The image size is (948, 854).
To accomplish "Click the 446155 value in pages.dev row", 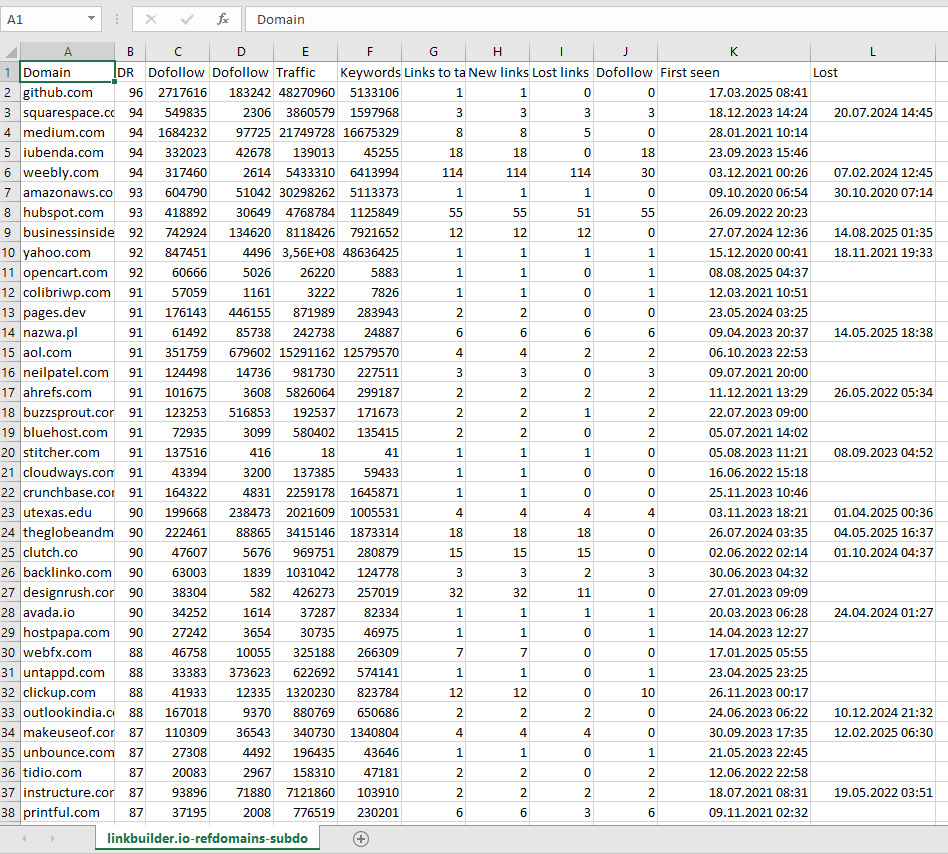I will pyautogui.click(x=241, y=312).
